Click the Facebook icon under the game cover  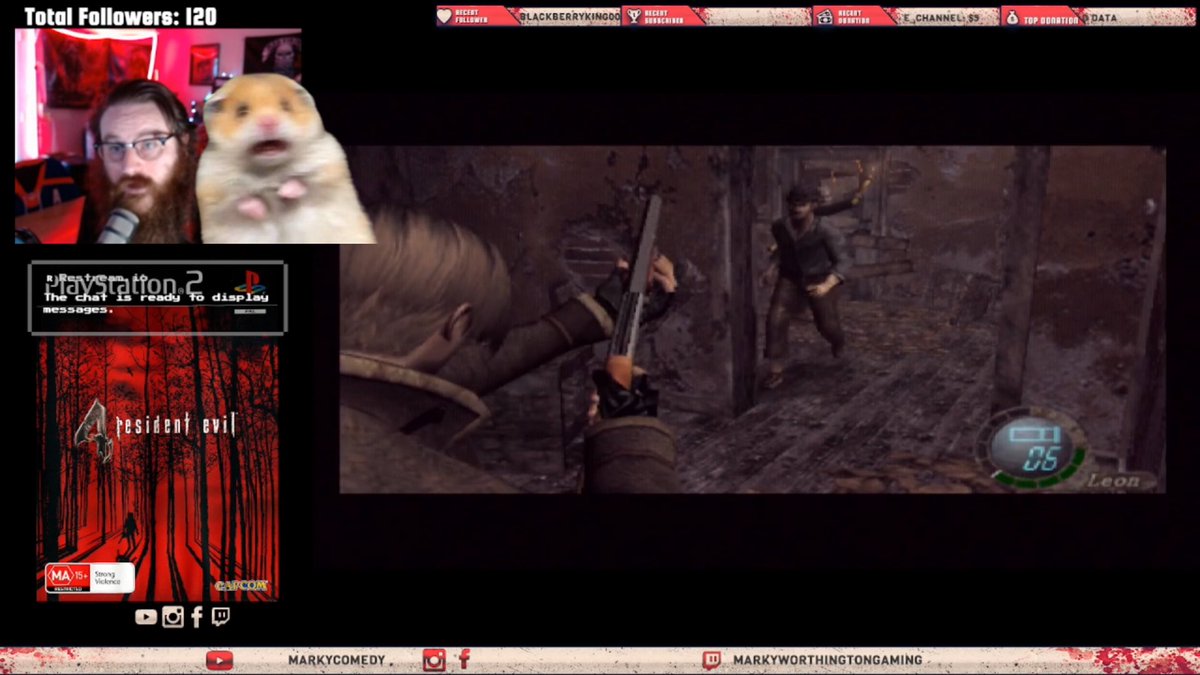tap(197, 617)
